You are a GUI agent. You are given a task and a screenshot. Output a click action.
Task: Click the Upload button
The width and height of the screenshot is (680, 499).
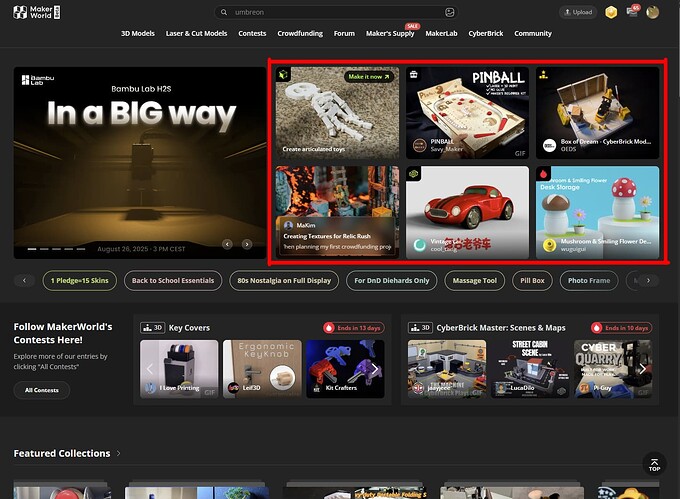coord(578,12)
